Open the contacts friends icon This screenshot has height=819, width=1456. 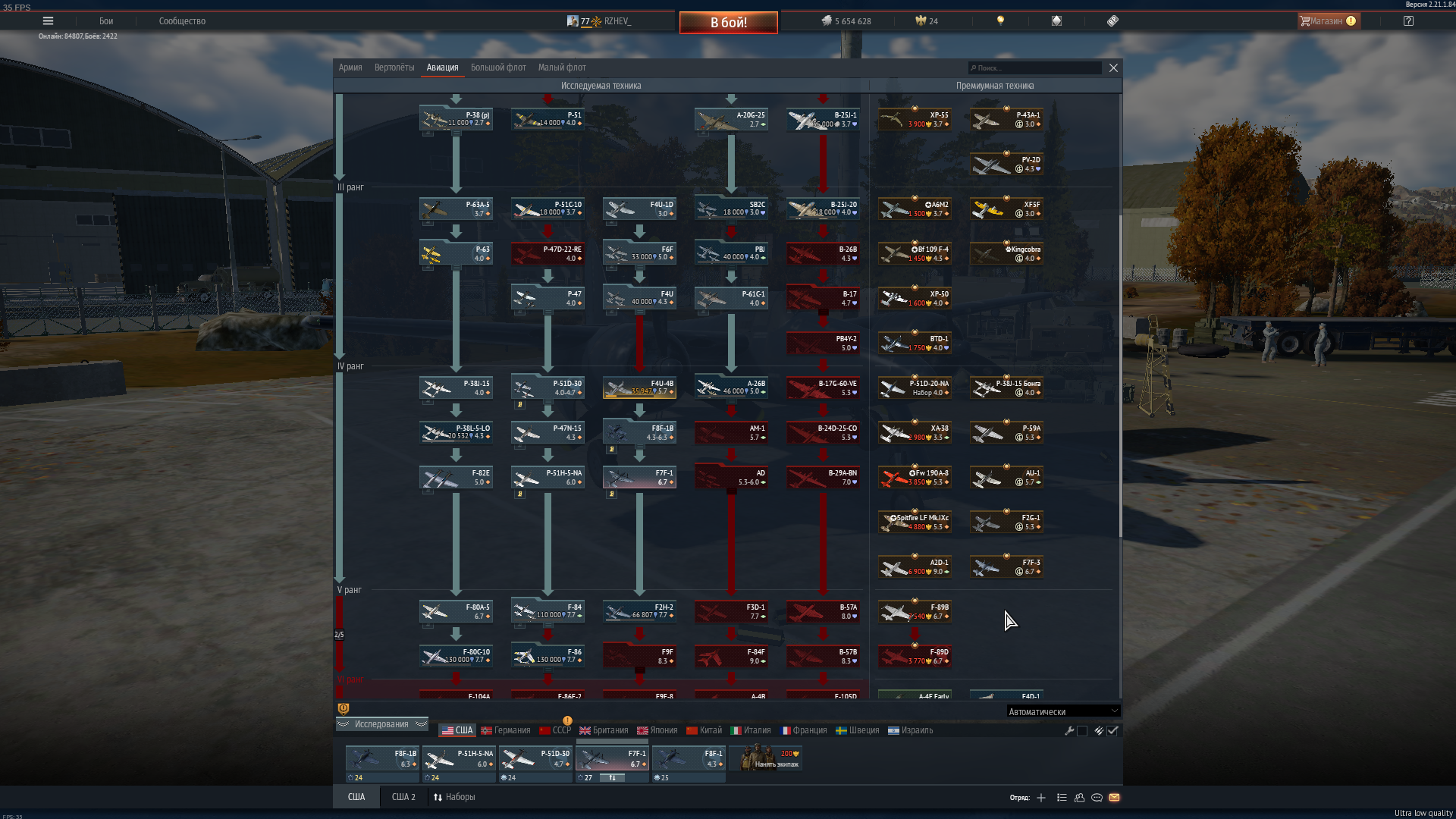coord(1079,798)
